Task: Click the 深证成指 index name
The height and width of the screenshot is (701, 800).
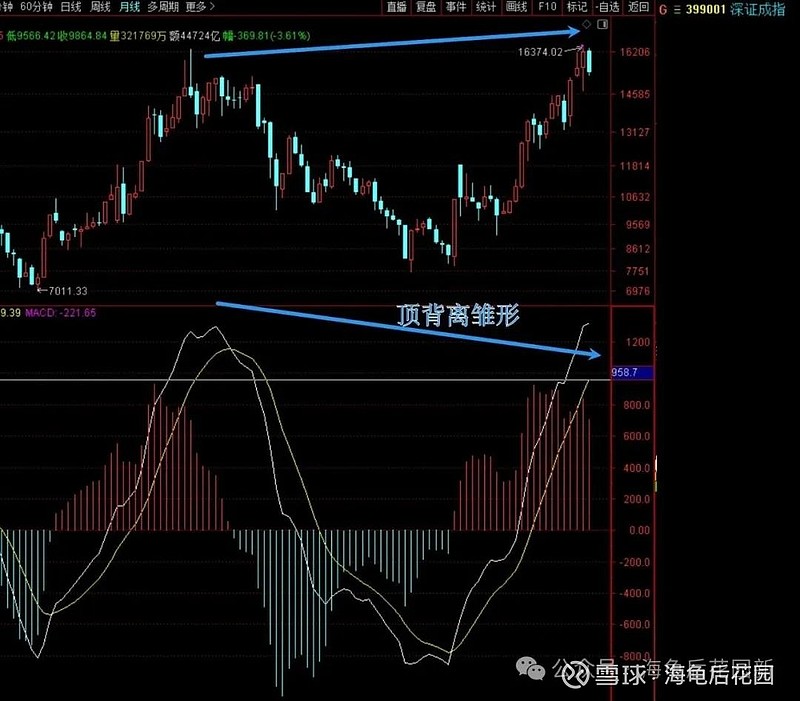Action: (x=757, y=10)
